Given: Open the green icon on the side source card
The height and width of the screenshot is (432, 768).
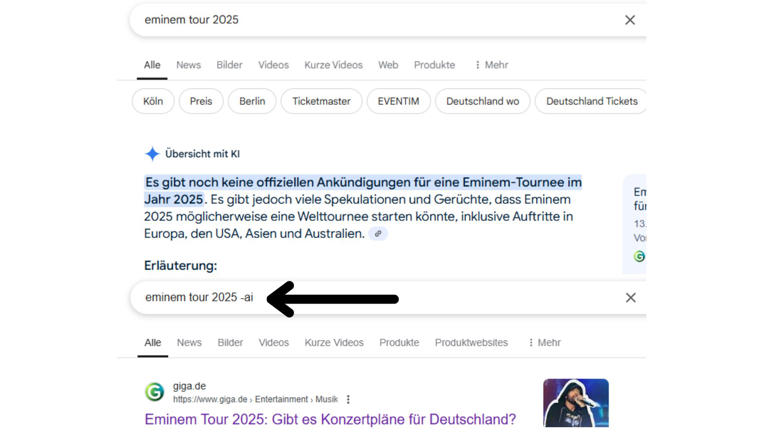Looking at the screenshot, I should coord(639,256).
